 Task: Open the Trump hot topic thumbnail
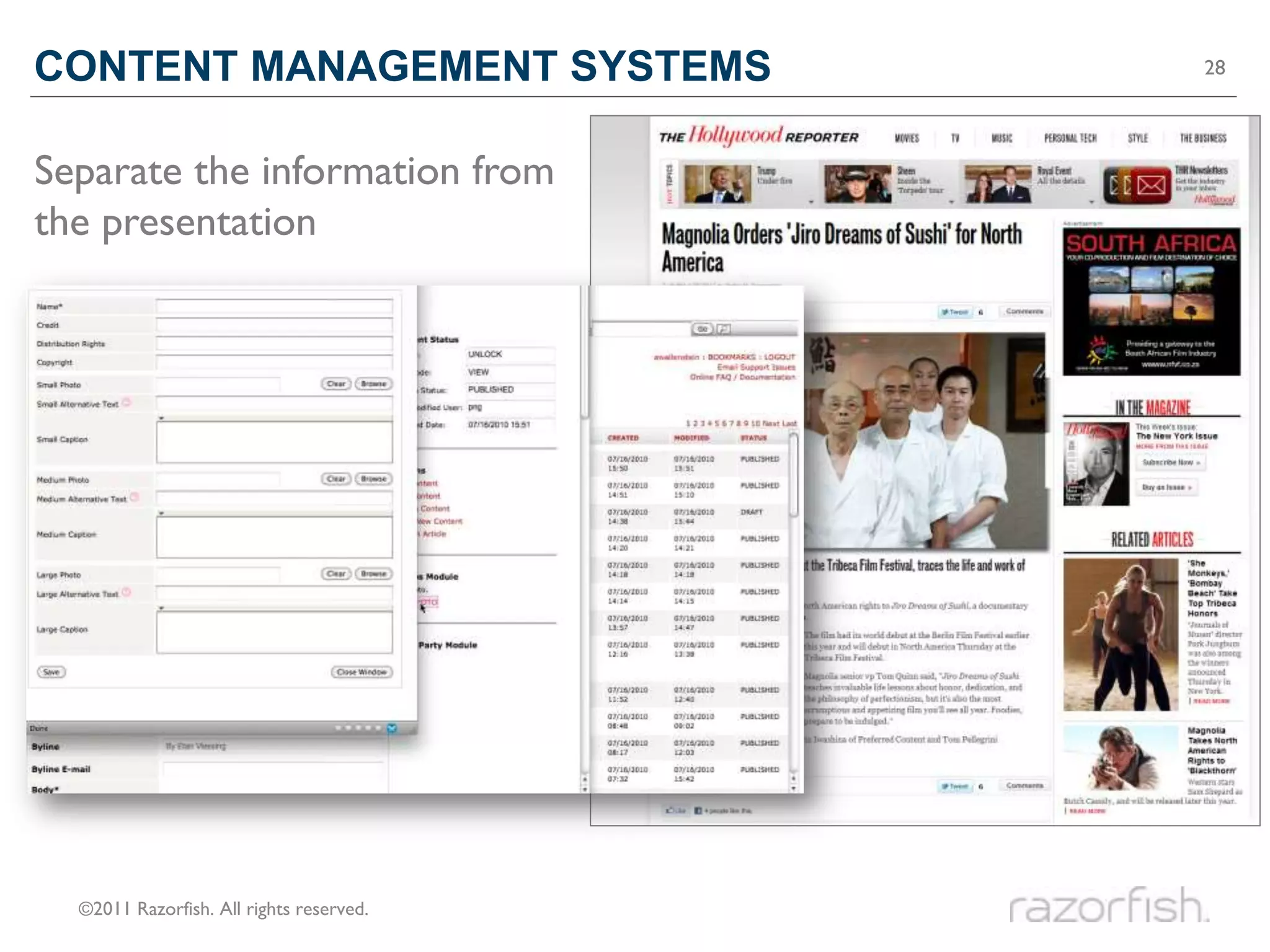(717, 184)
